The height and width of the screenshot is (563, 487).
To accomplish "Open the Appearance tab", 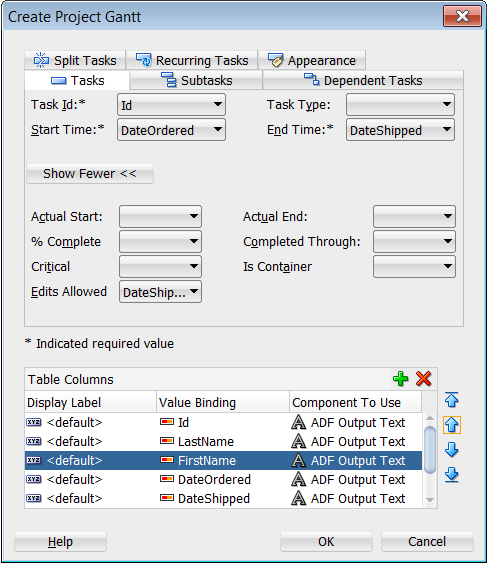I will 311,60.
